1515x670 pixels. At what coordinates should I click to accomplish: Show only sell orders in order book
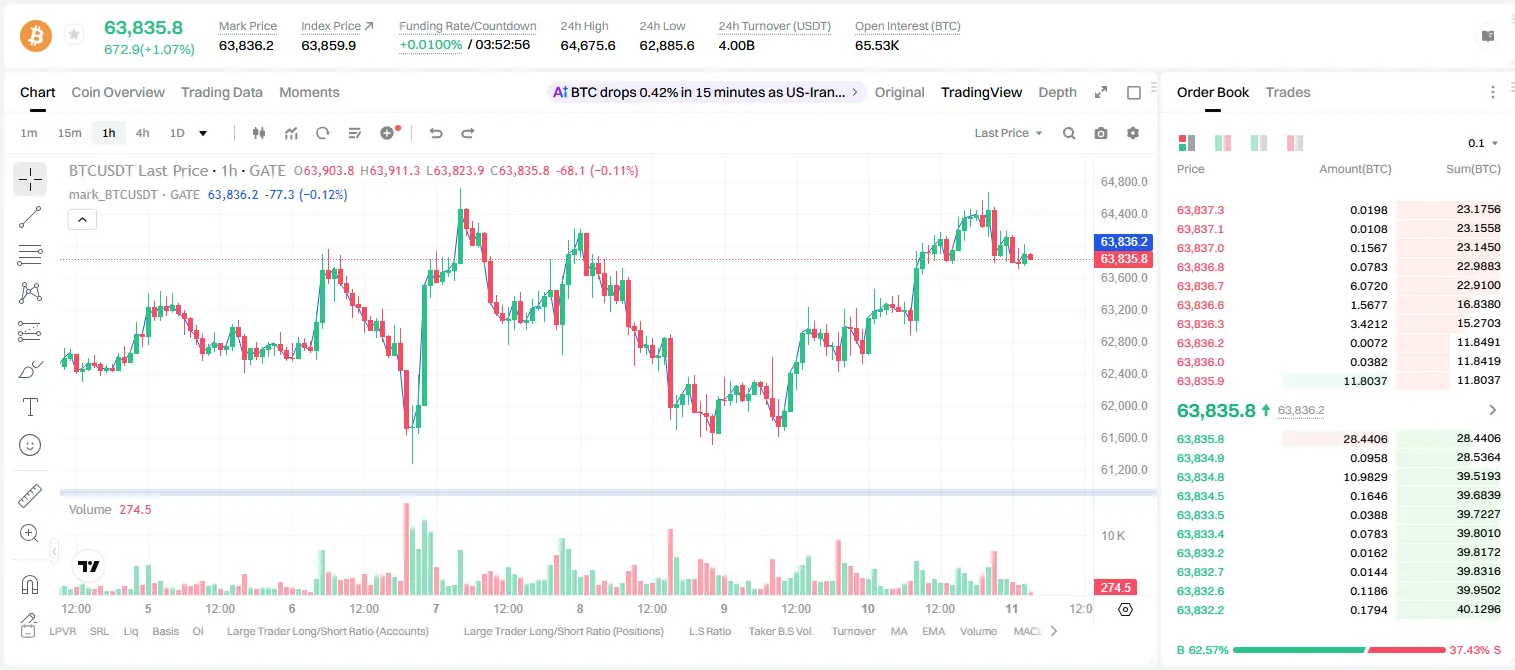point(1295,143)
